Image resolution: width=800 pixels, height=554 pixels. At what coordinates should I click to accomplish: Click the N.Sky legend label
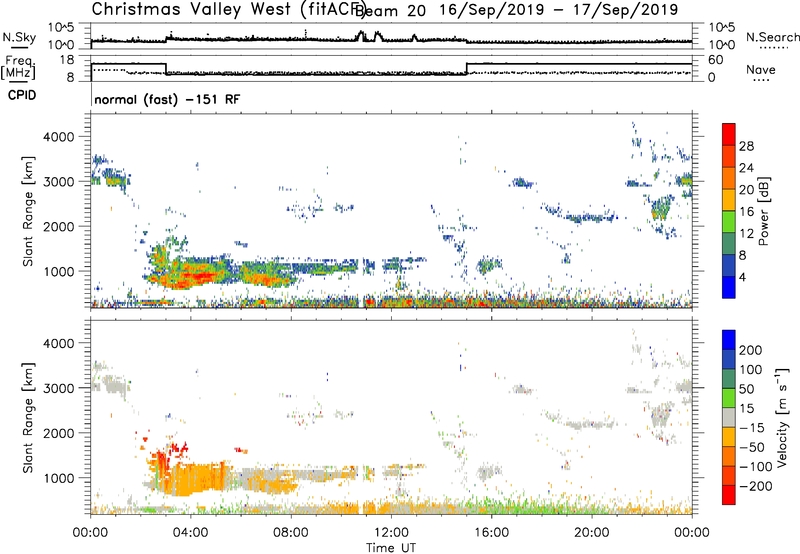[19, 37]
